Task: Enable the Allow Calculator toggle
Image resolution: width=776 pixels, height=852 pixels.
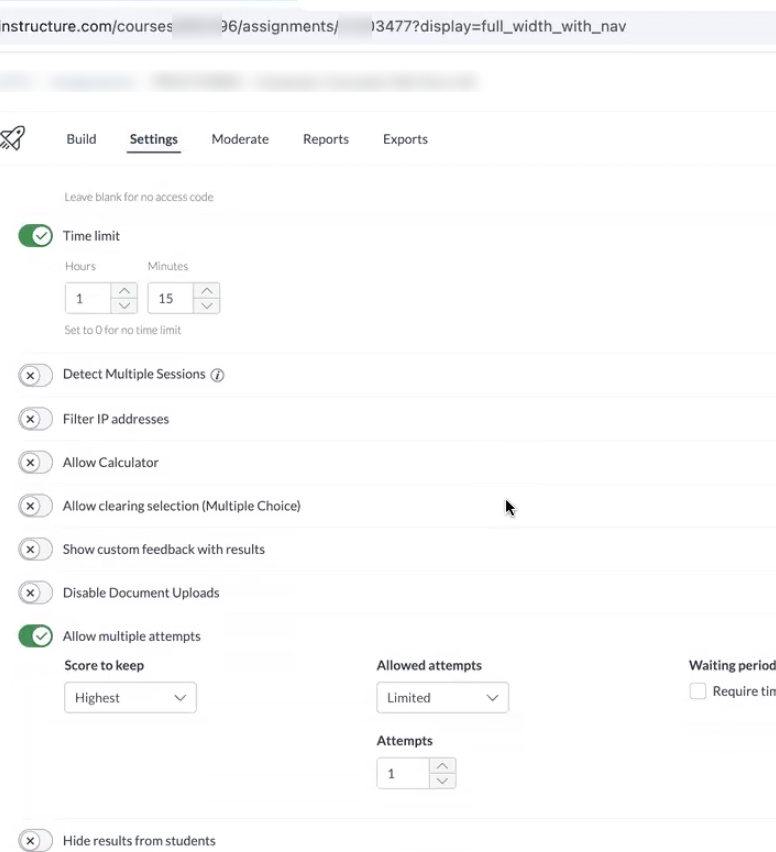Action: [x=35, y=462]
